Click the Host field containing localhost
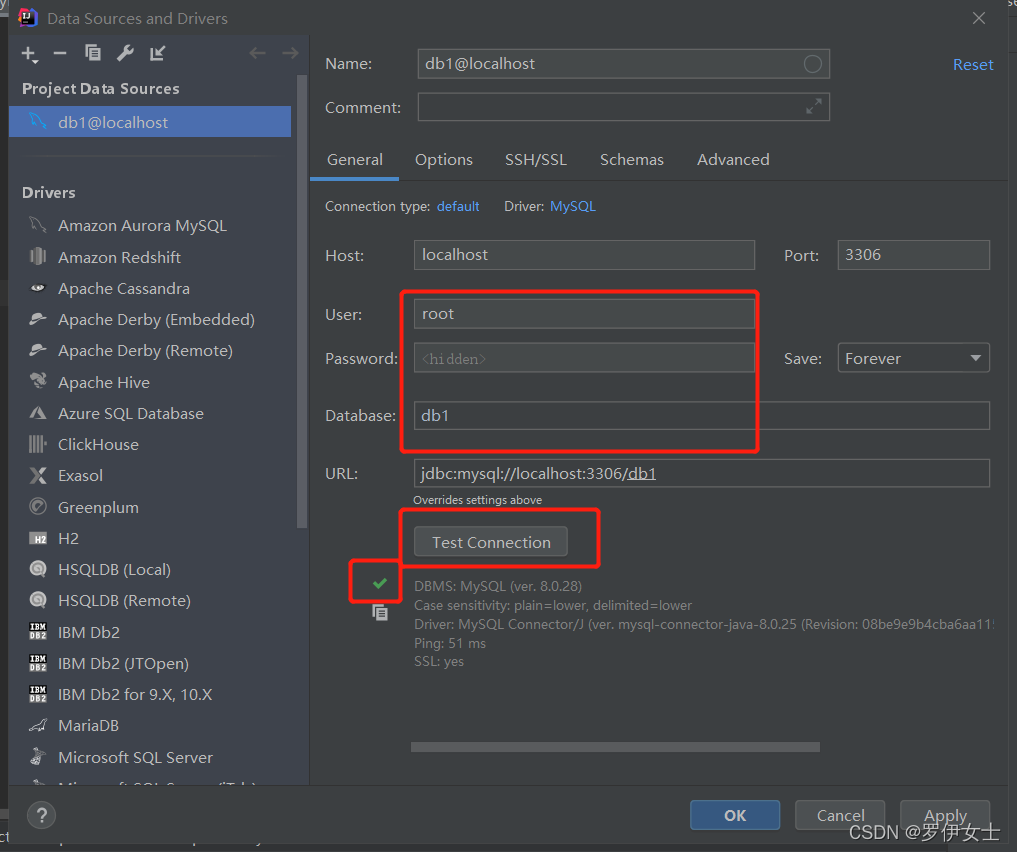This screenshot has width=1017, height=852. 584,255
